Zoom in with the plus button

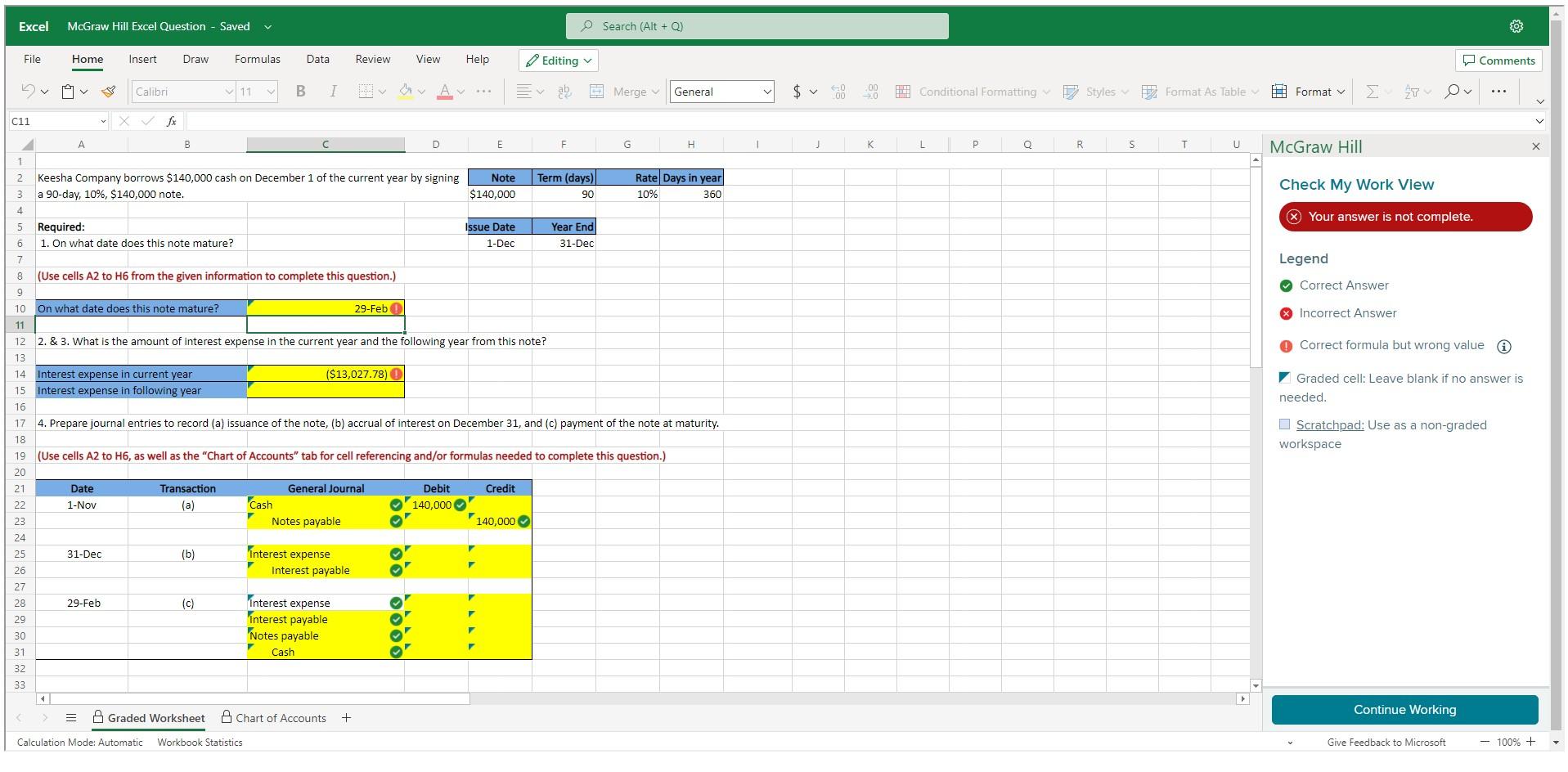point(1530,742)
